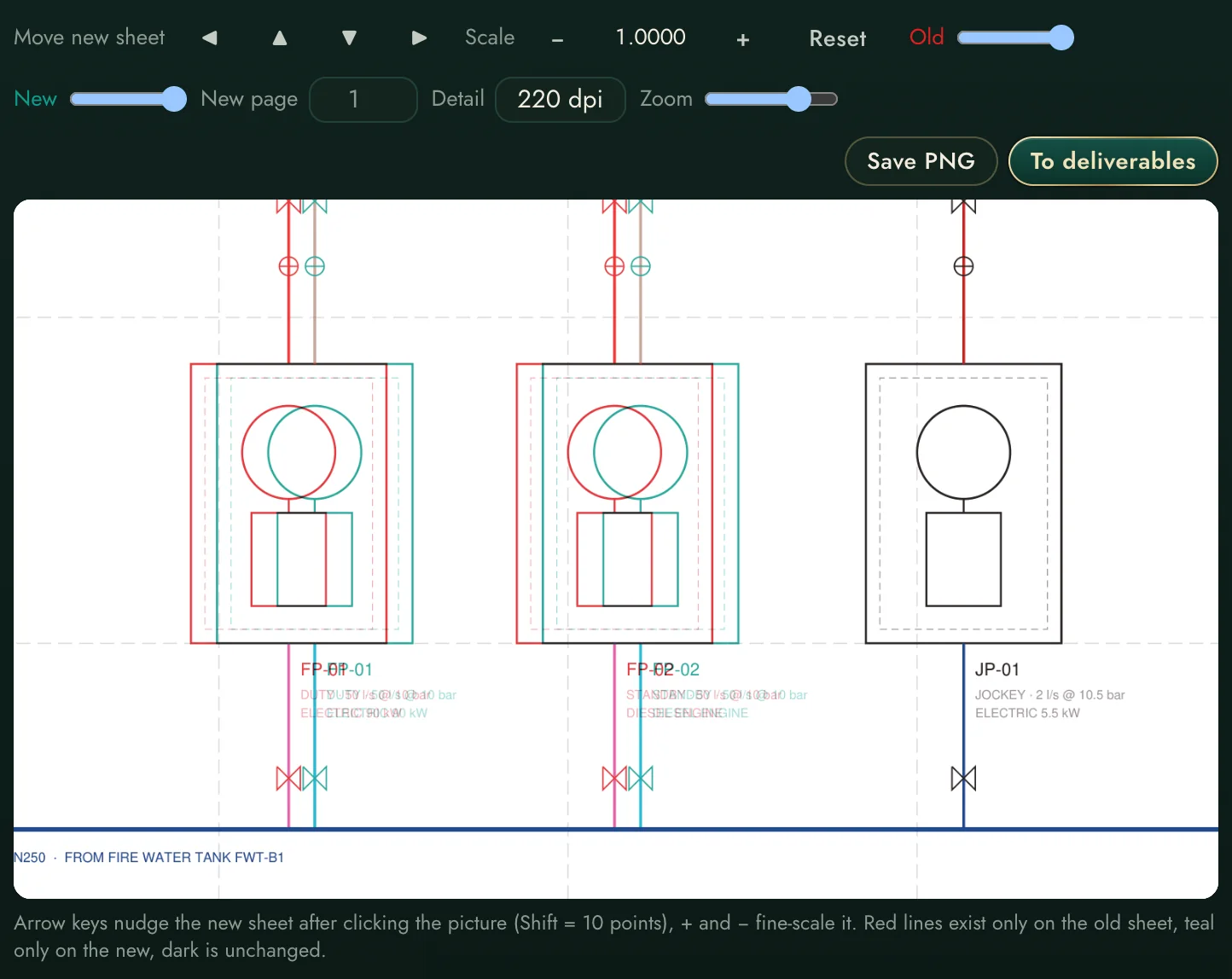Adjust the Old sheet opacity slider
The width and height of the screenshot is (1232, 979).
(x=1015, y=38)
